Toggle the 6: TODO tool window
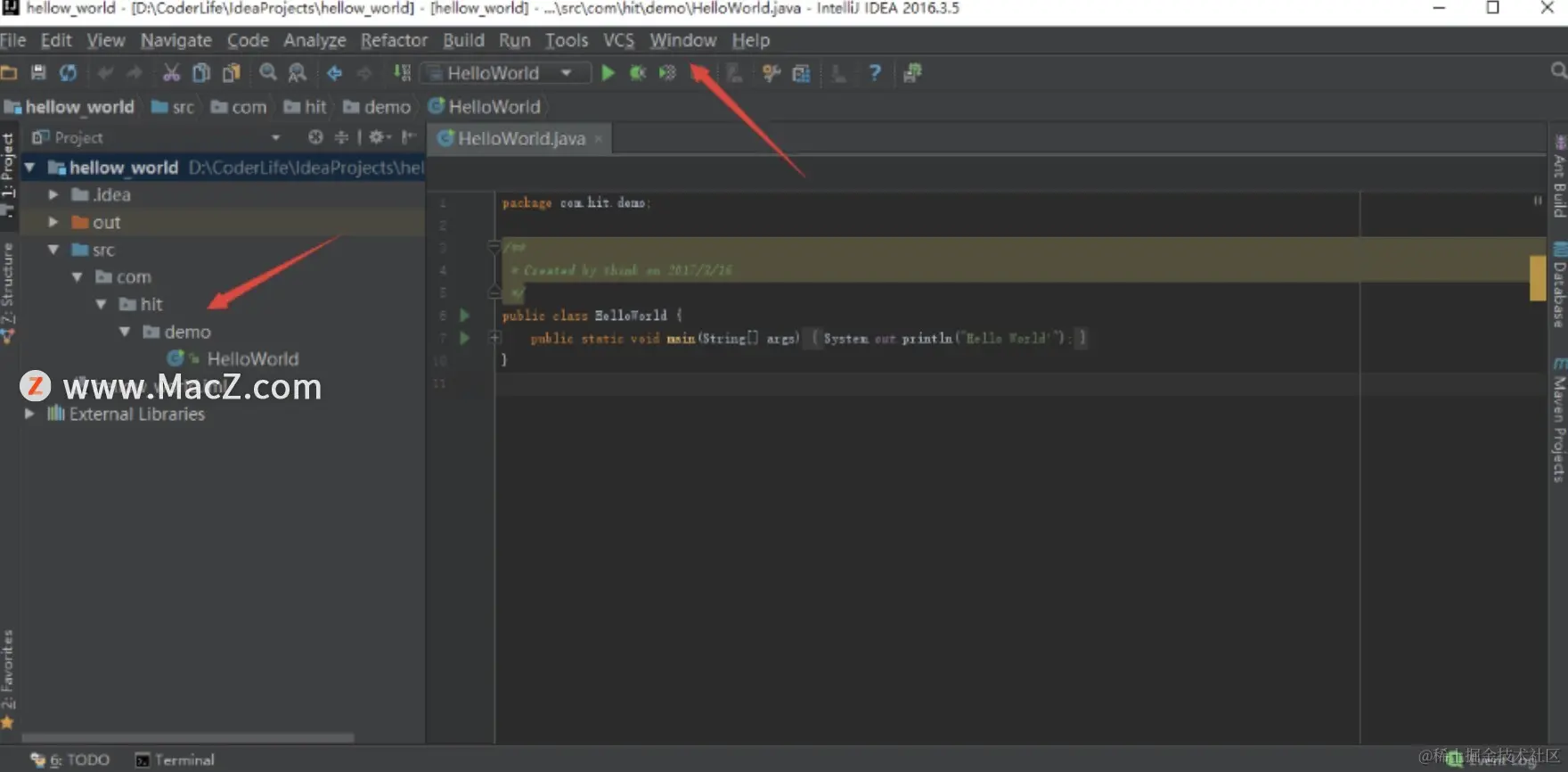 point(70,760)
